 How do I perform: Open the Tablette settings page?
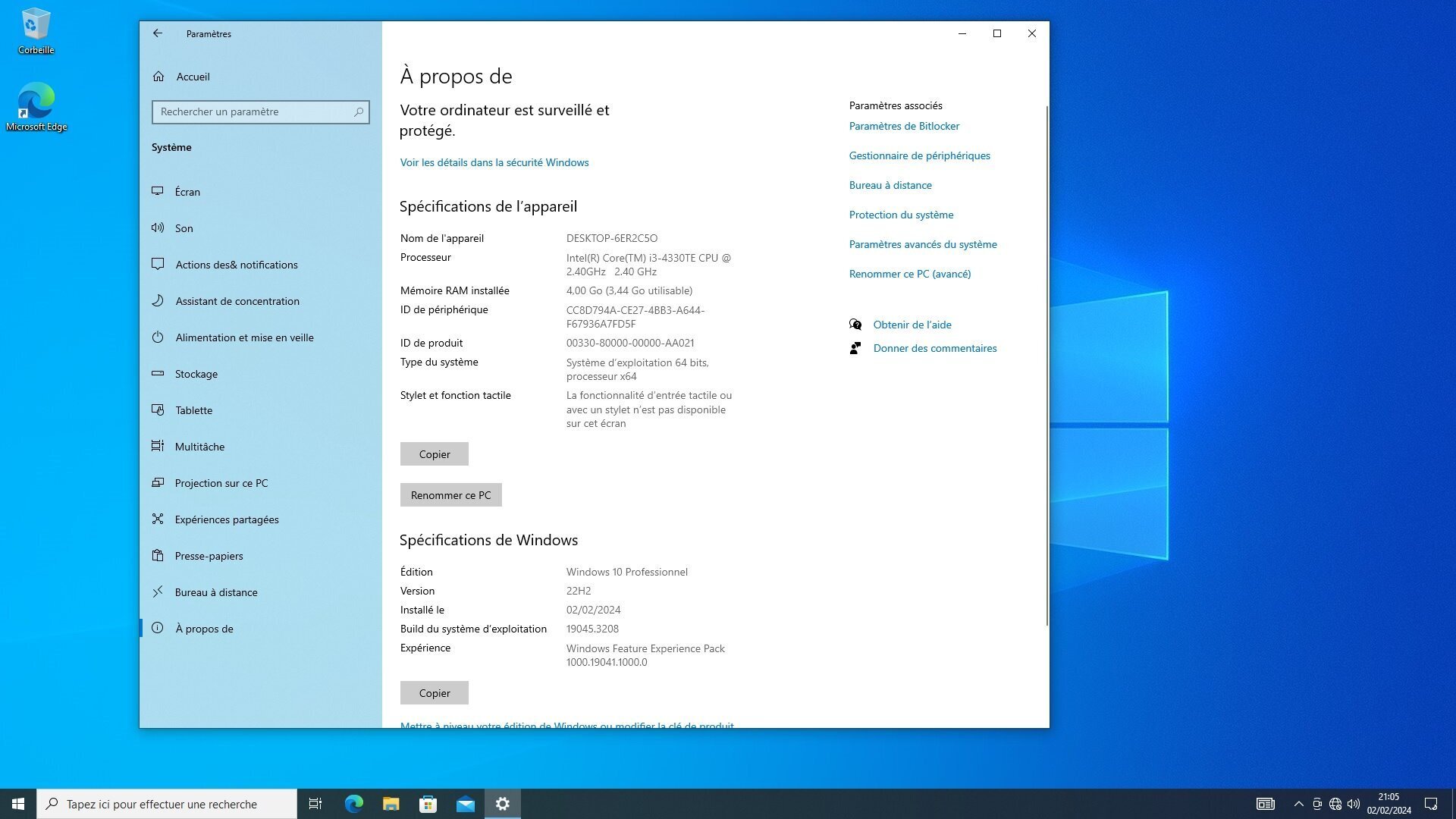point(260,410)
